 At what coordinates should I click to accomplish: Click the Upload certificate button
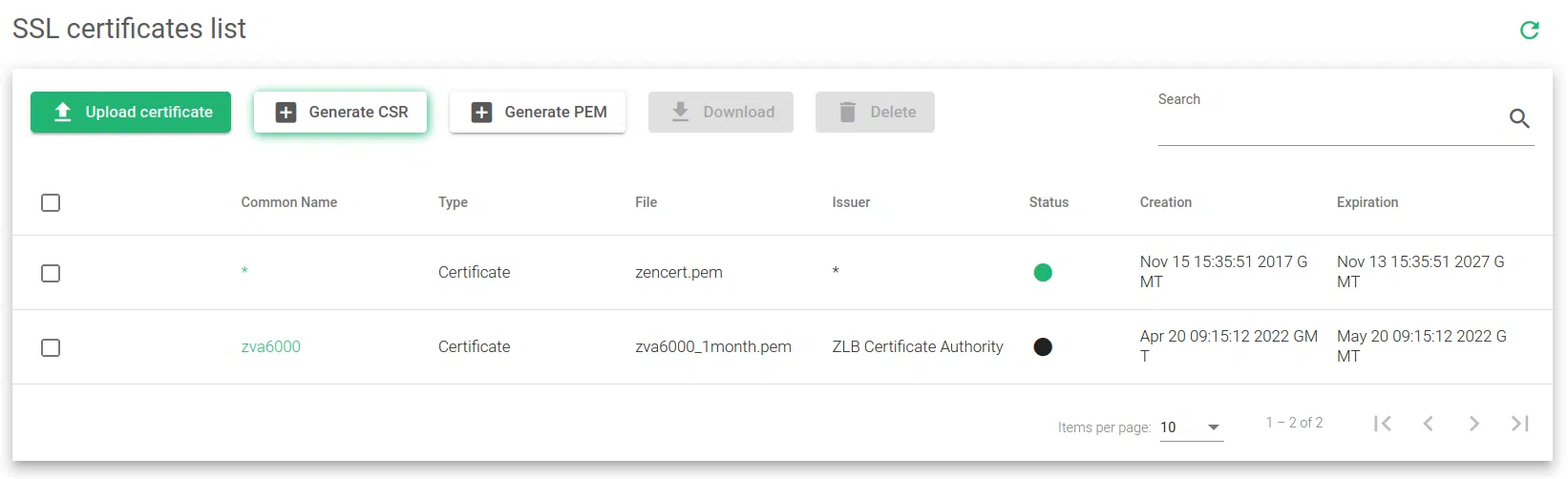click(131, 113)
